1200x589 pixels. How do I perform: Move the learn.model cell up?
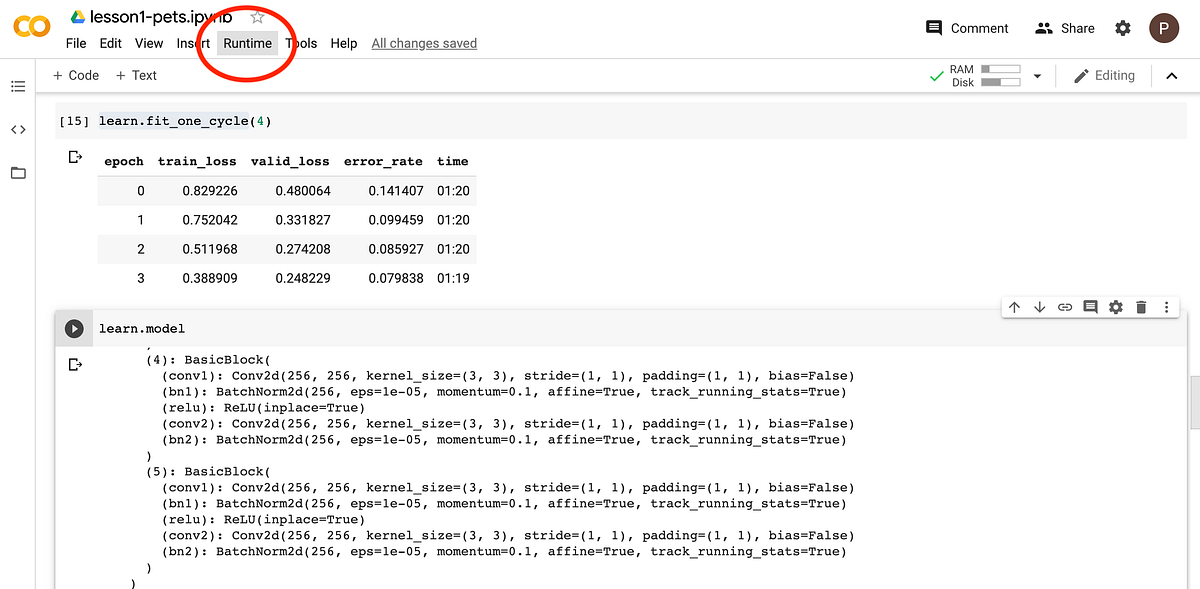1015,307
